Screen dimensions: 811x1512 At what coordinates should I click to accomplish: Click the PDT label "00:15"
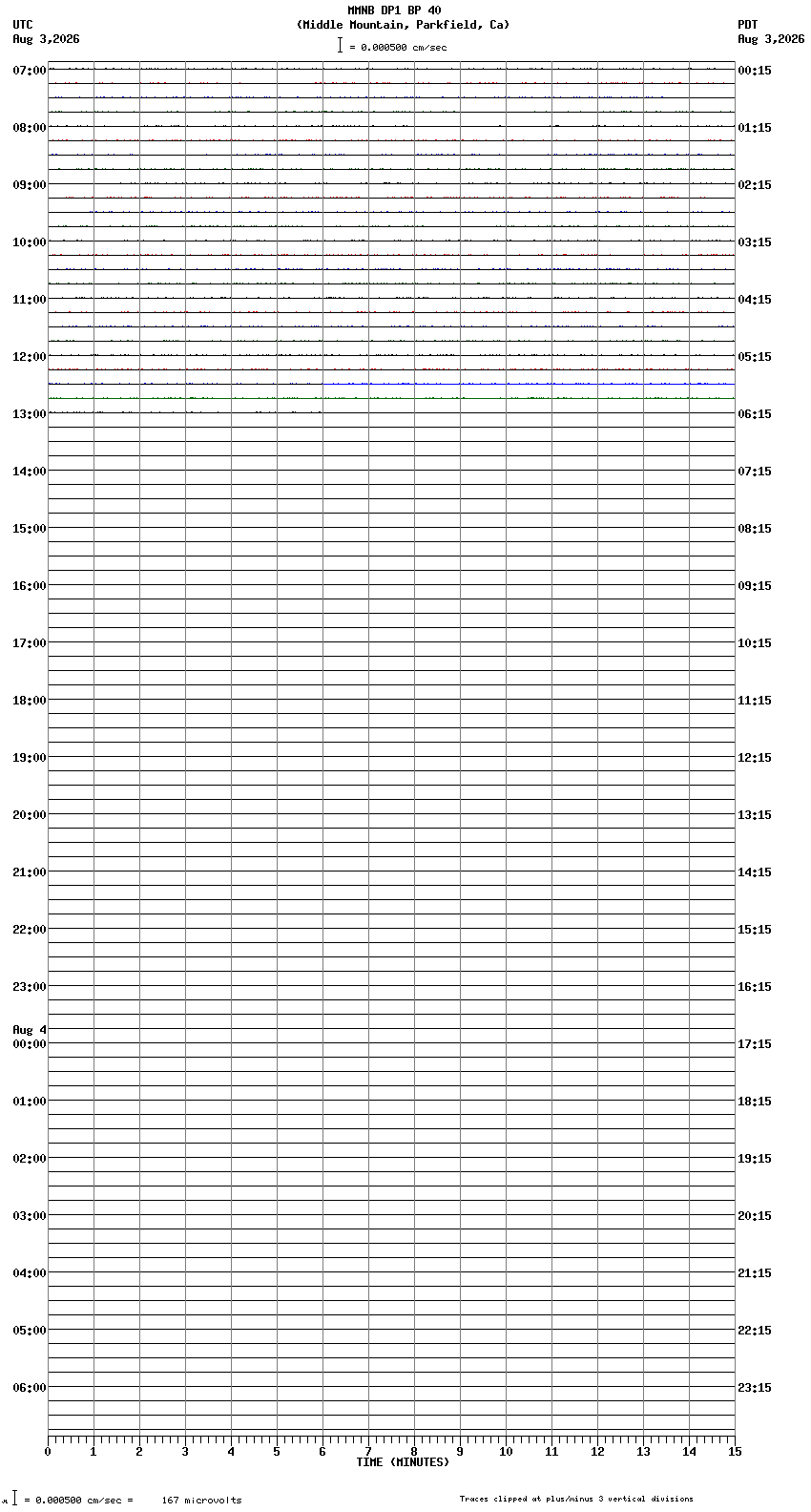tap(755, 71)
